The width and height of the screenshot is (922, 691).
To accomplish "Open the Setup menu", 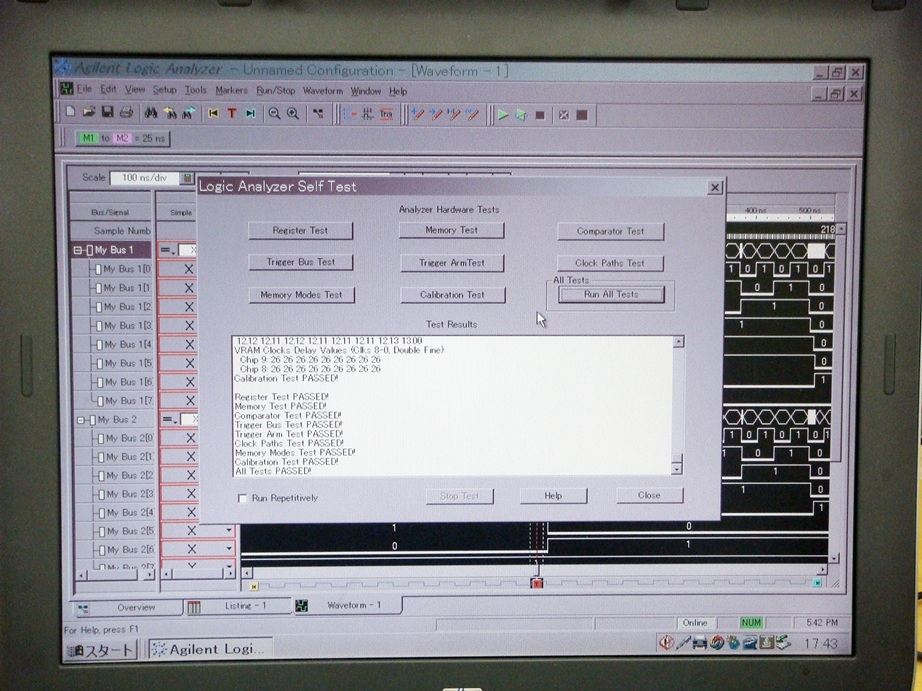I will click(x=165, y=89).
